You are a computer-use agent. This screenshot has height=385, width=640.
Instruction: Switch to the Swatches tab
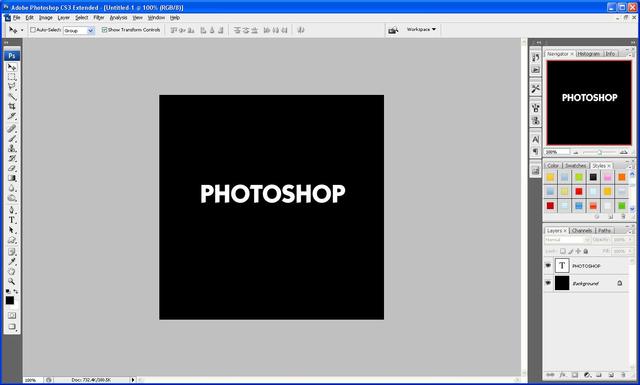576,166
